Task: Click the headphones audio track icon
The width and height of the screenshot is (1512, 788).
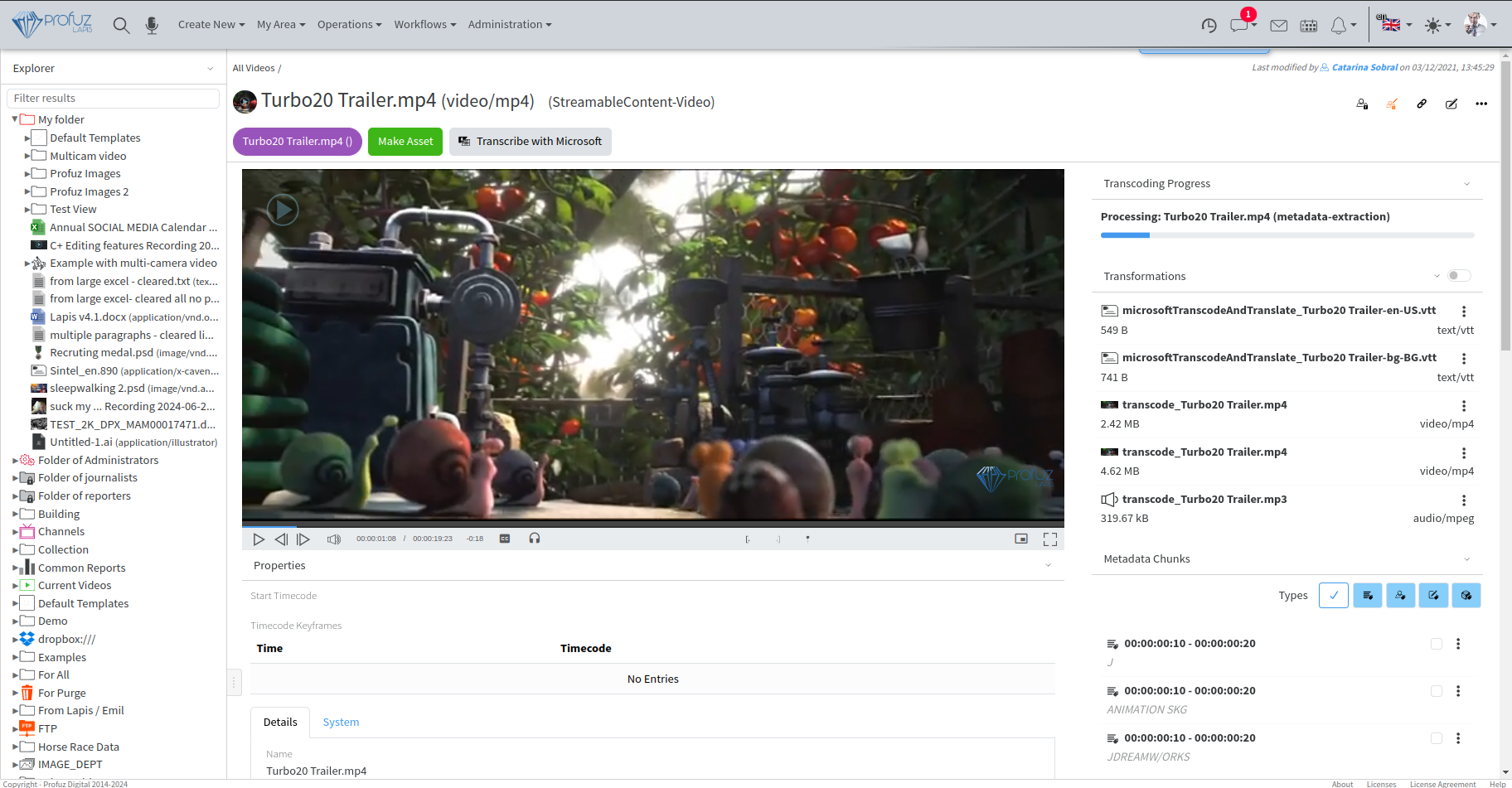Action: [x=535, y=539]
